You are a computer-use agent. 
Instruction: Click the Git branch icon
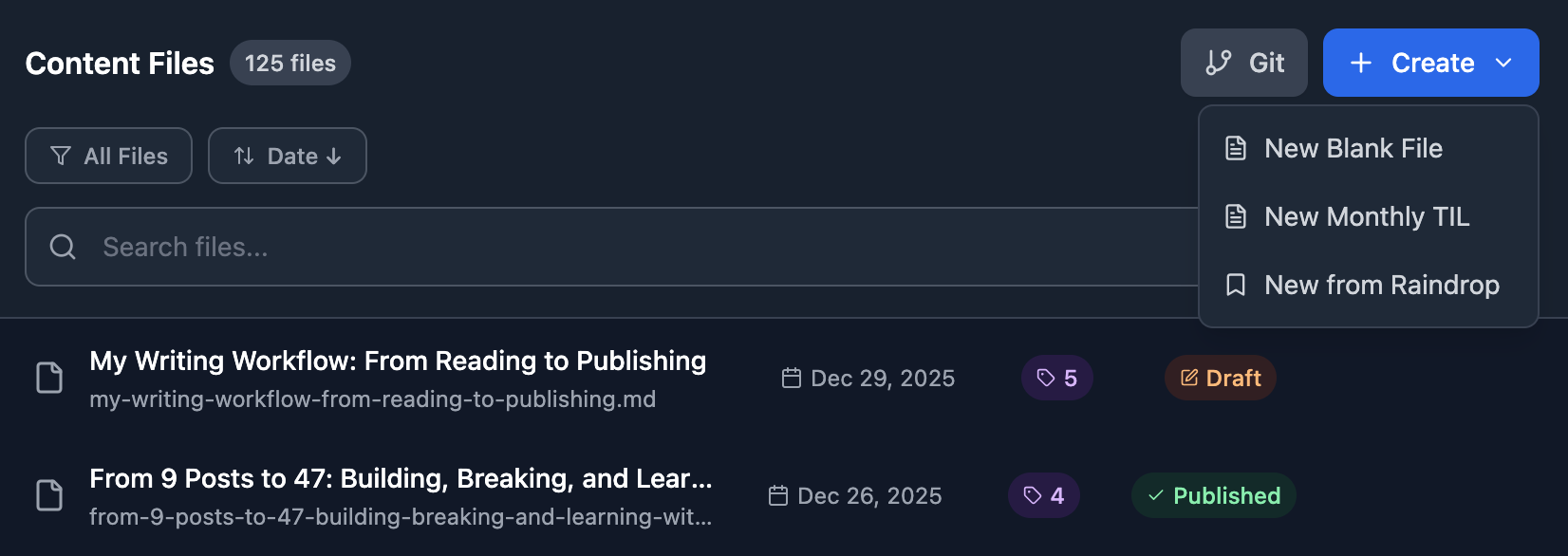pyautogui.click(x=1219, y=63)
